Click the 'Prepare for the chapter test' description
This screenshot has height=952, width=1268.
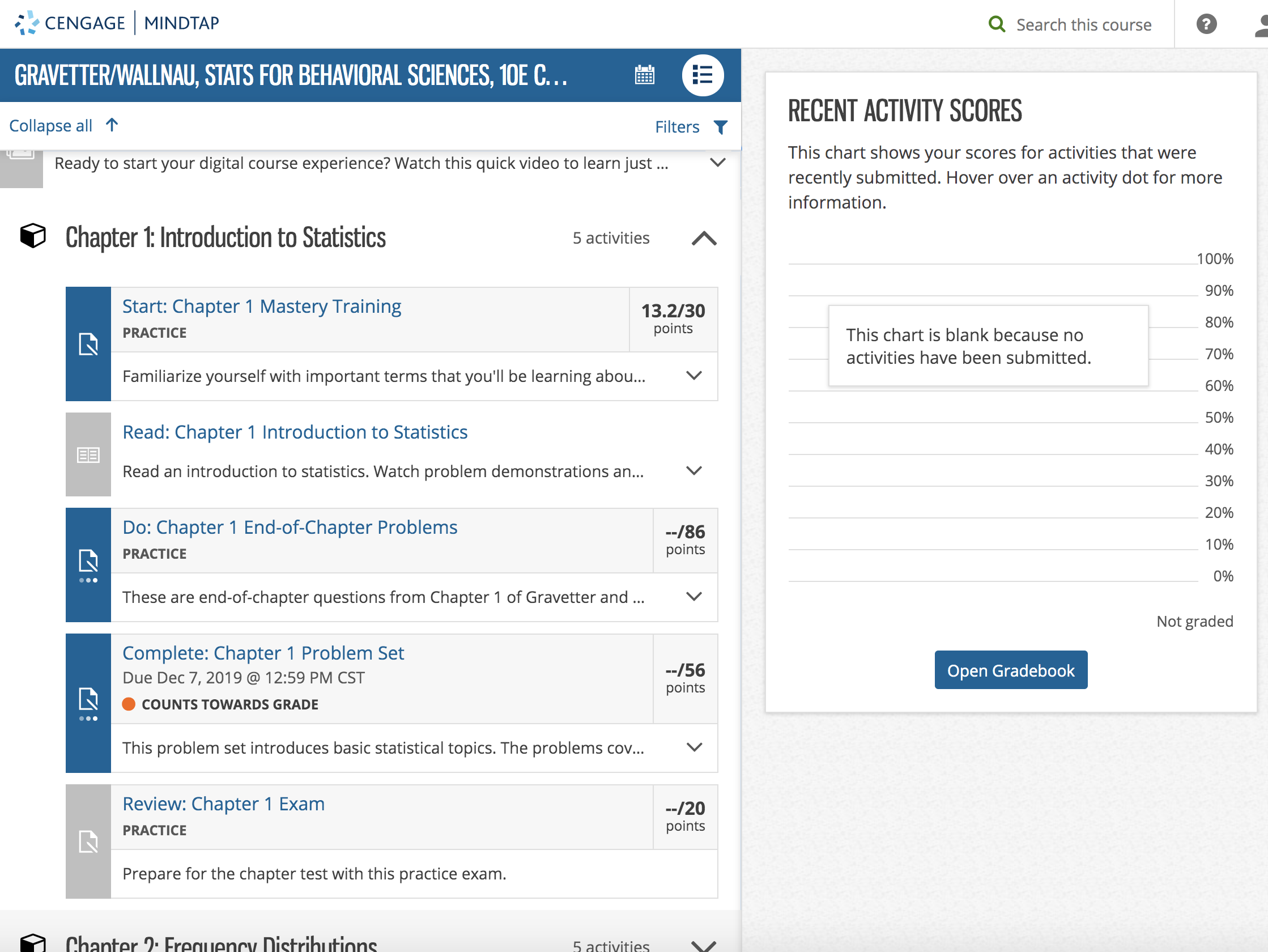314,873
